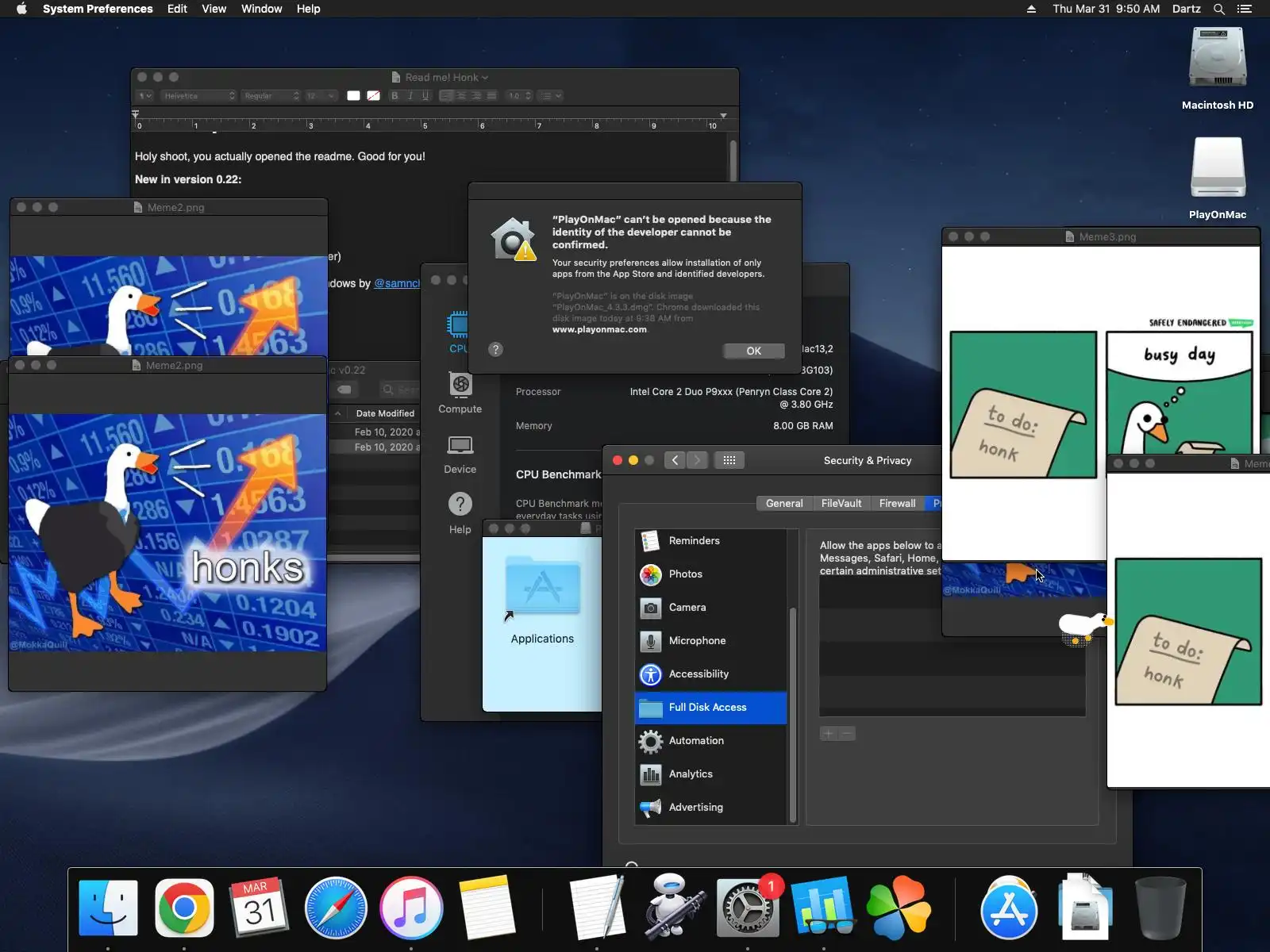
Task: Go back in Security & Privacy
Action: pyautogui.click(x=675, y=460)
